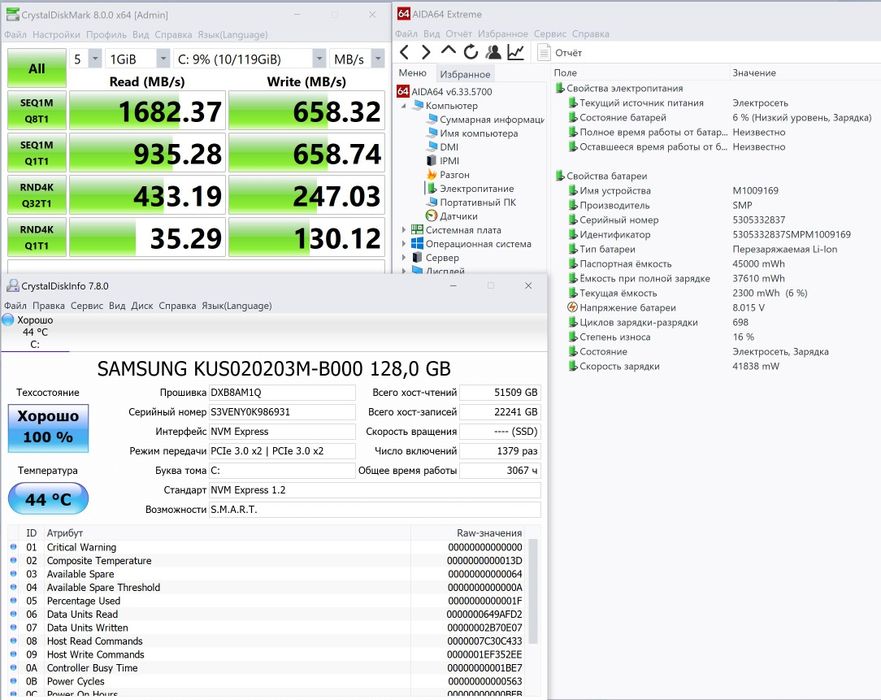Click the Composite Temperature attribute row
This screenshot has height=700, width=881.
point(266,561)
